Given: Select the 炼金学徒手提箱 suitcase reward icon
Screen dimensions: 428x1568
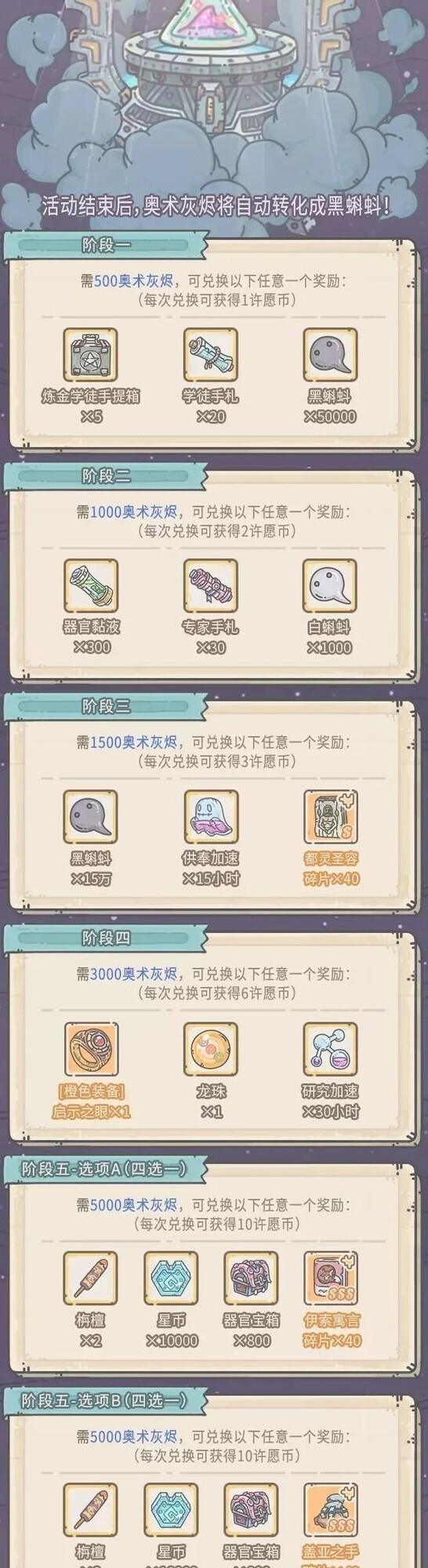Looking at the screenshot, I should click(90, 354).
